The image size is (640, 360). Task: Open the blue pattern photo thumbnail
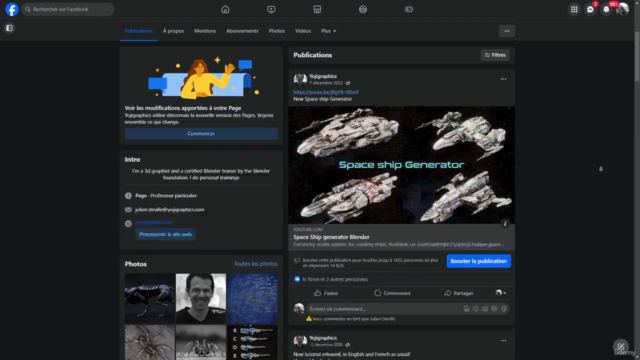[x=252, y=298]
